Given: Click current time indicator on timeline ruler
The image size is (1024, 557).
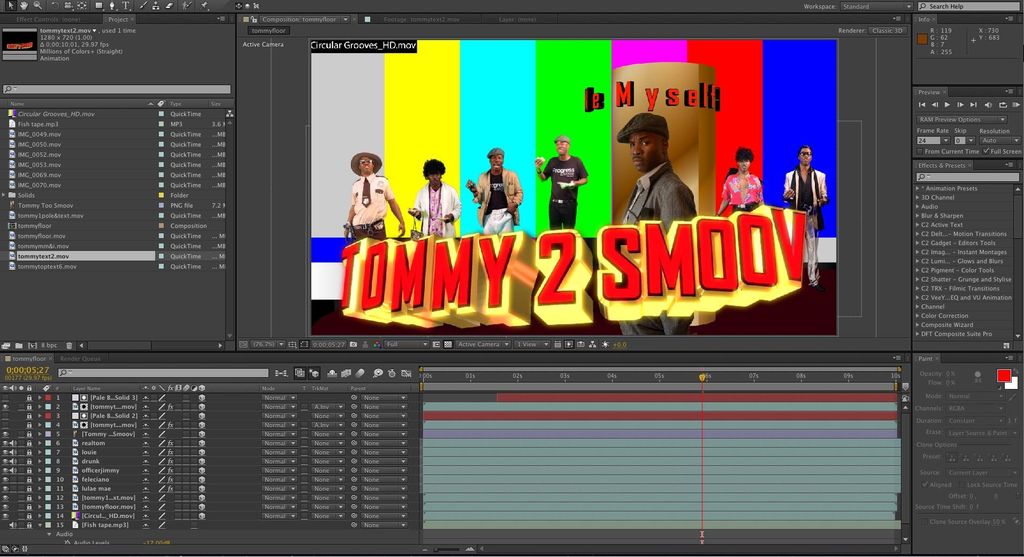Looking at the screenshot, I should (x=703, y=377).
